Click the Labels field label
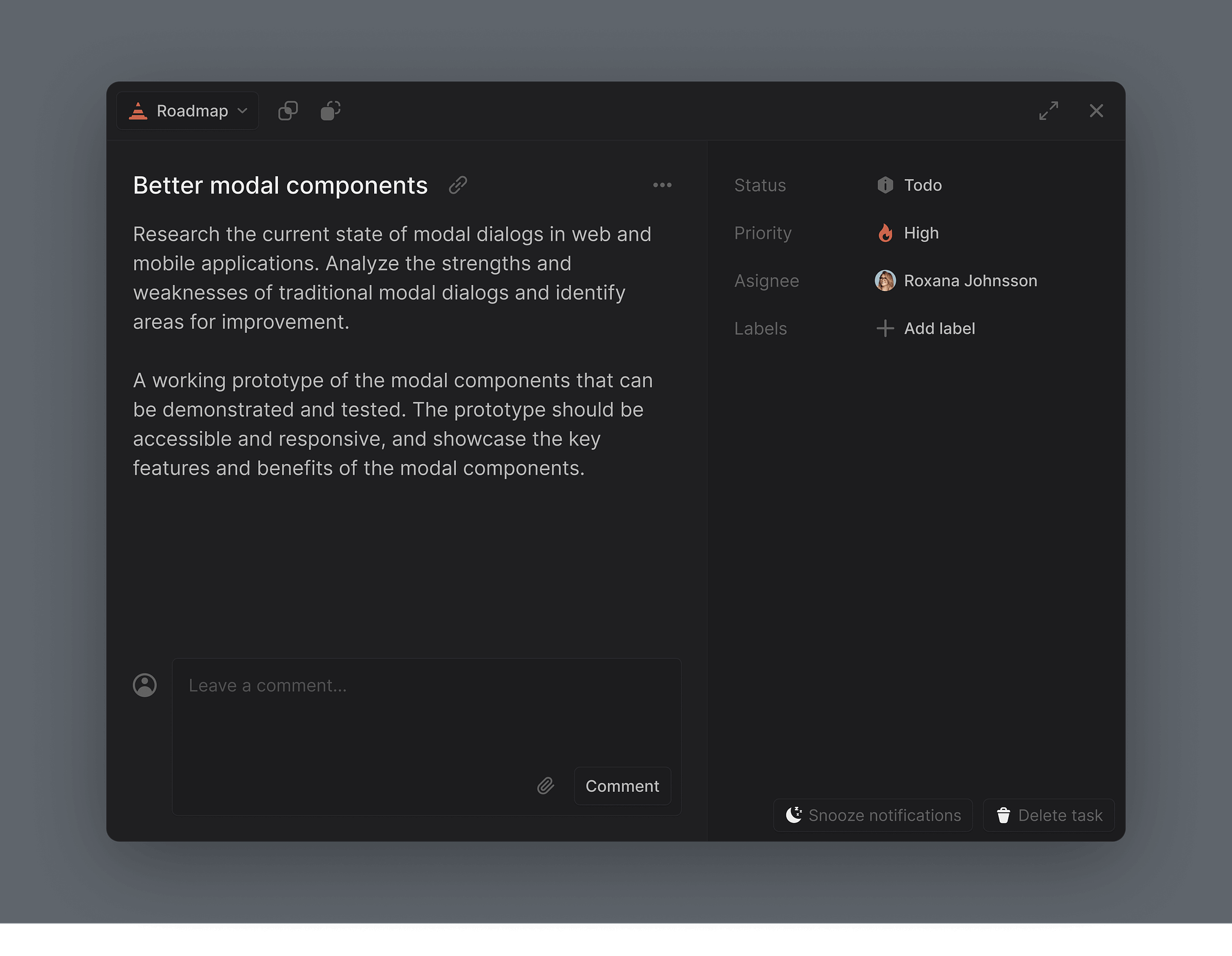The height and width of the screenshot is (956, 1232). [760, 328]
